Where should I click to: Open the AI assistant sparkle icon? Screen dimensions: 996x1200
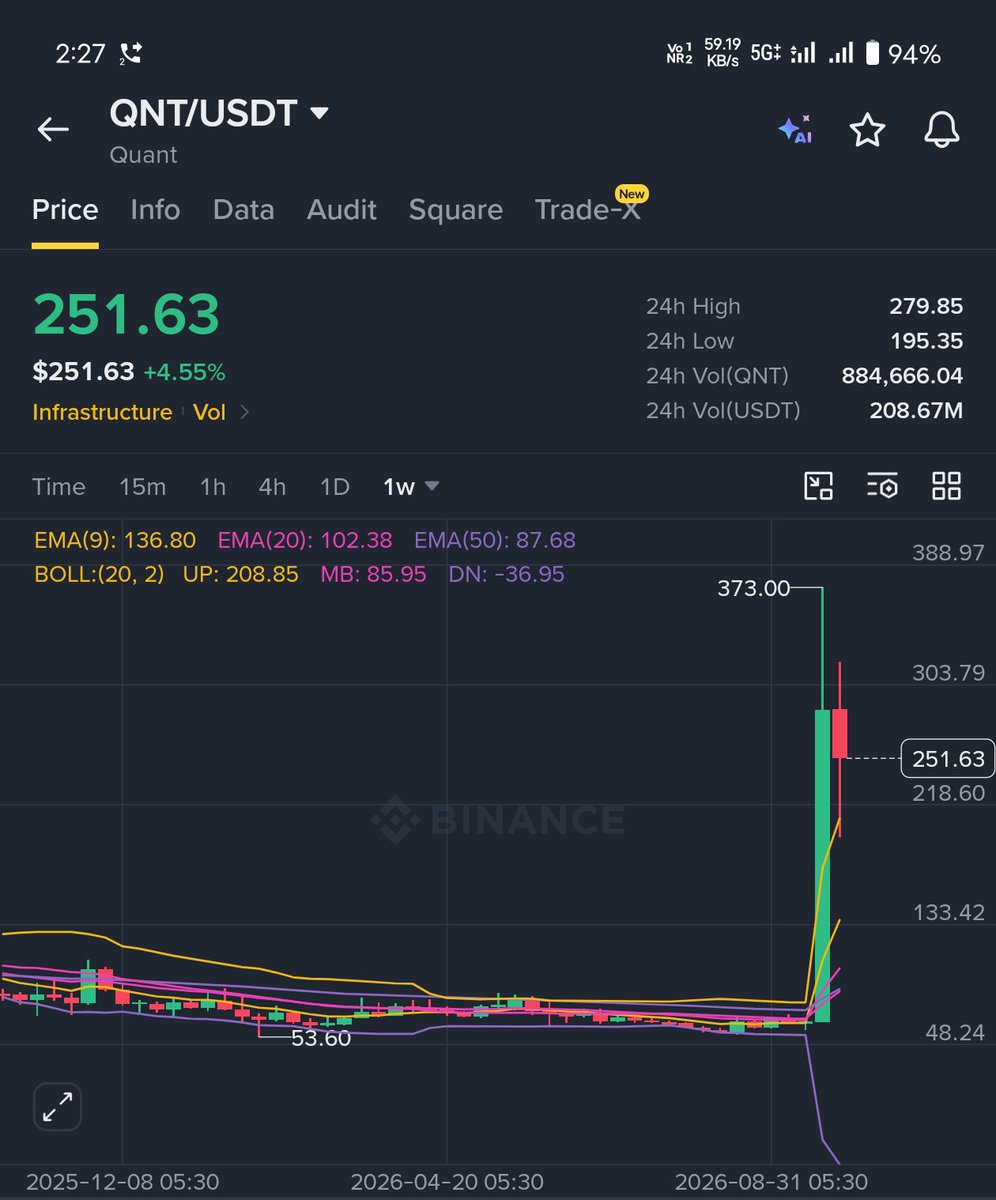tap(794, 130)
